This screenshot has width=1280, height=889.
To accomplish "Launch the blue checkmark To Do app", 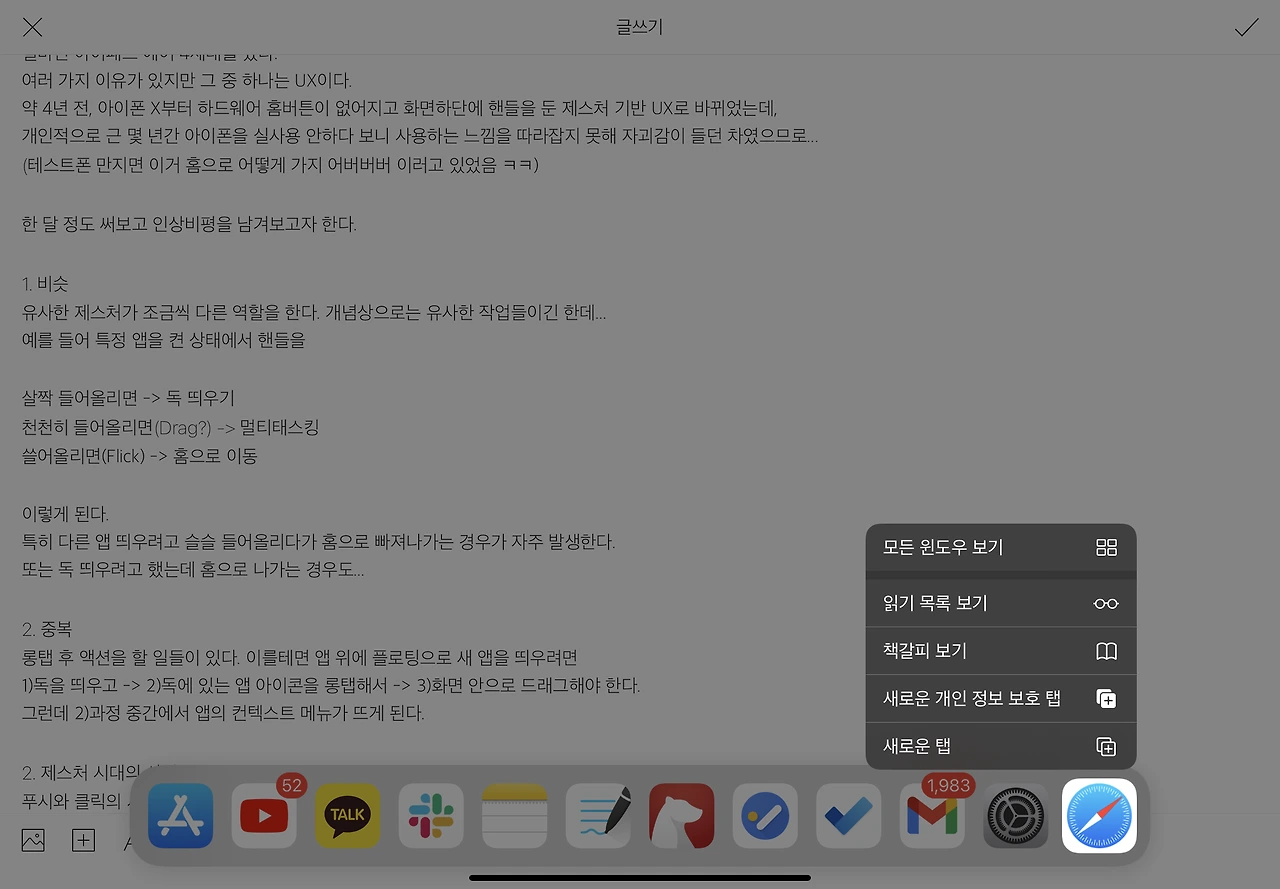I will tap(849, 816).
